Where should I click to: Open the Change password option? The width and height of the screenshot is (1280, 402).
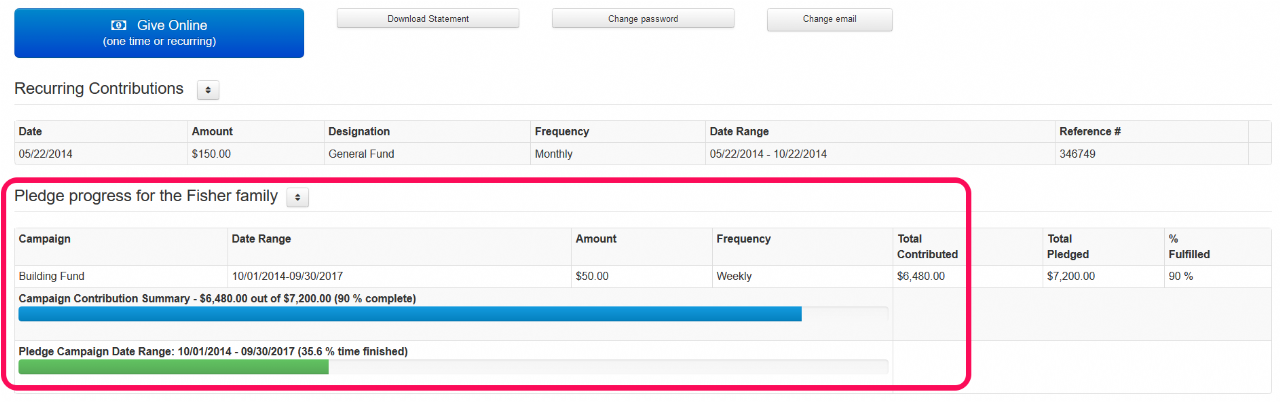click(x=643, y=19)
